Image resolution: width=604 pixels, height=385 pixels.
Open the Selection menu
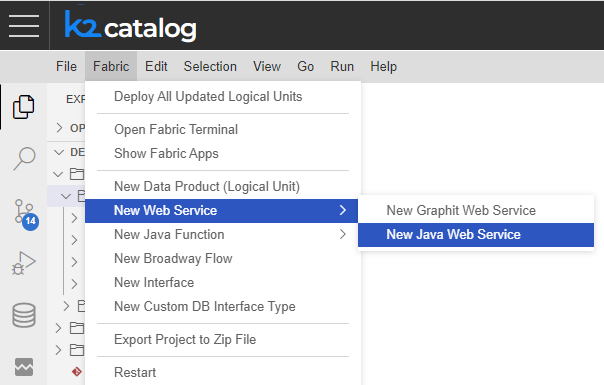coord(210,66)
